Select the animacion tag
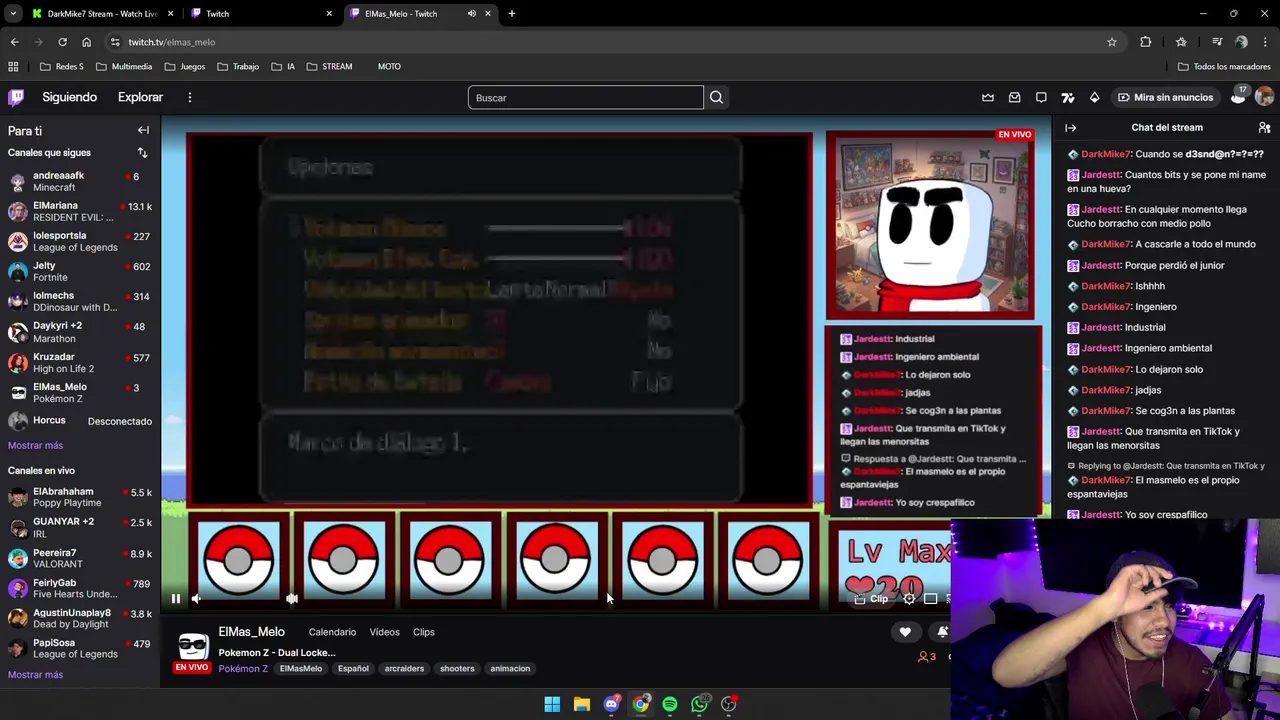 pyautogui.click(x=510, y=669)
